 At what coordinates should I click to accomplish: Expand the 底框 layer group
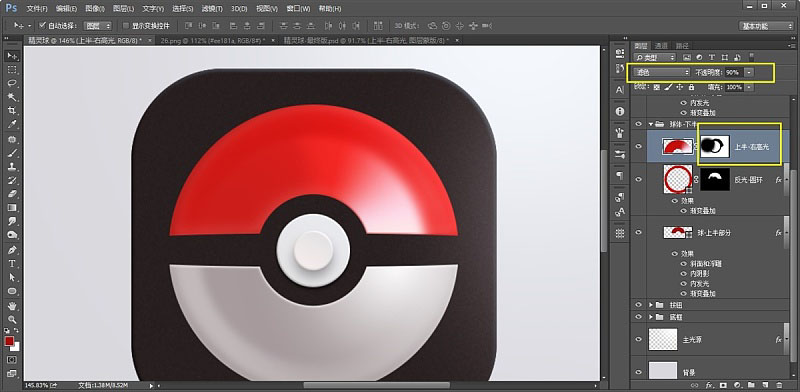click(651, 317)
